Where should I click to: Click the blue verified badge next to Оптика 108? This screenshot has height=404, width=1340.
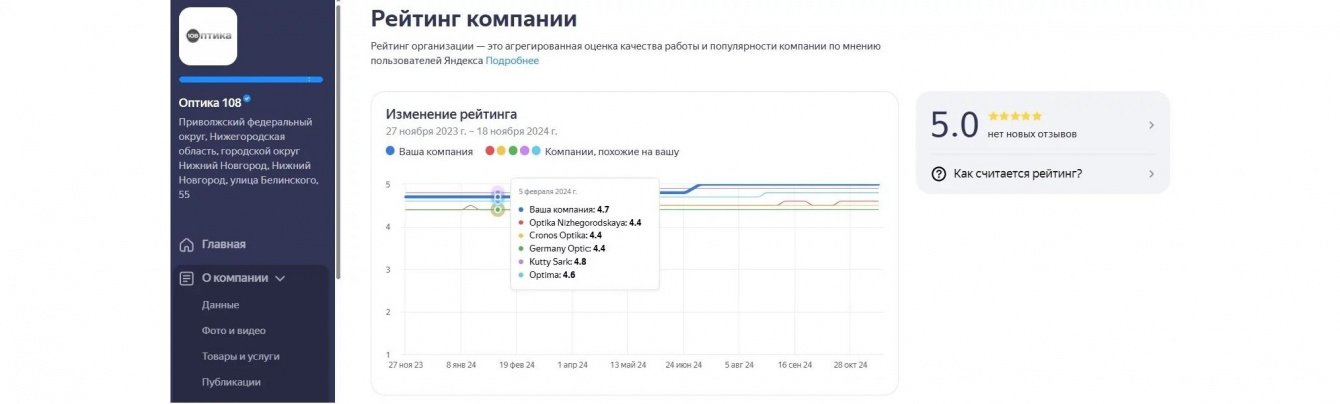click(x=247, y=99)
